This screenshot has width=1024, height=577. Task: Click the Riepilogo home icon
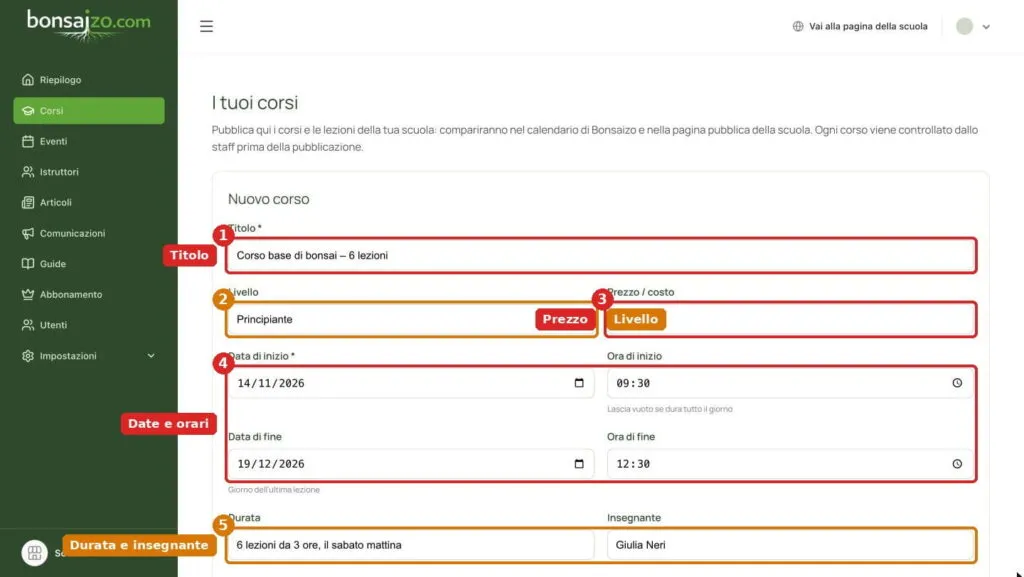point(27,80)
